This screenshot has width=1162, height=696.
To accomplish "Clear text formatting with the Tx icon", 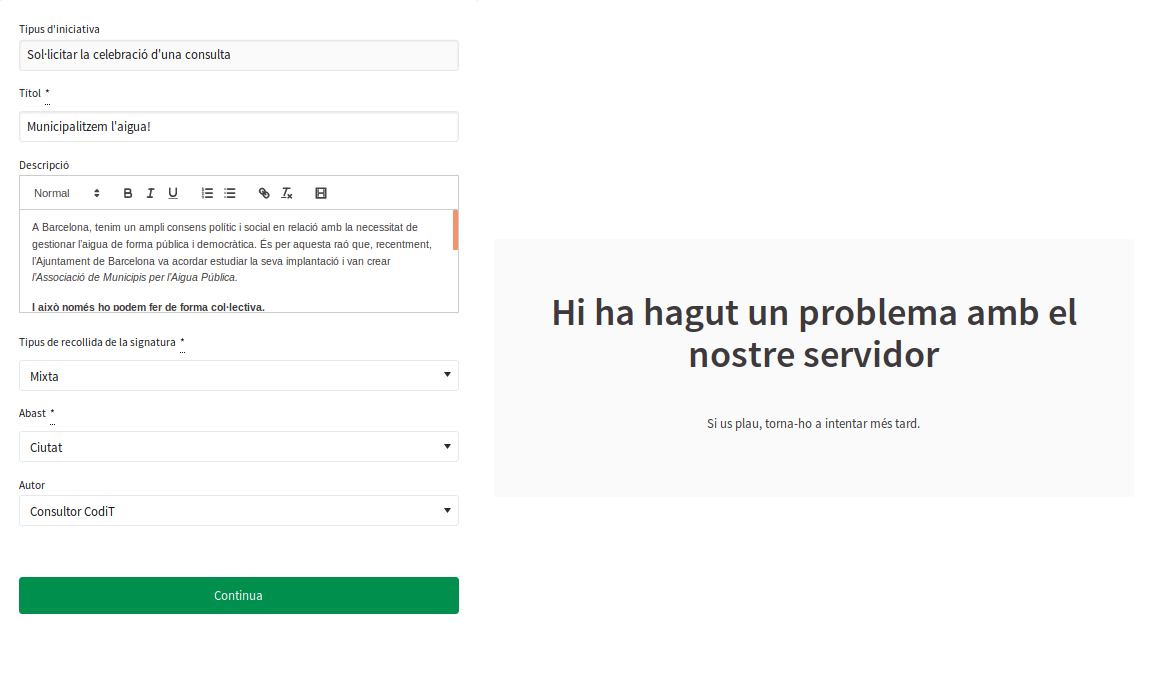I will [287, 193].
